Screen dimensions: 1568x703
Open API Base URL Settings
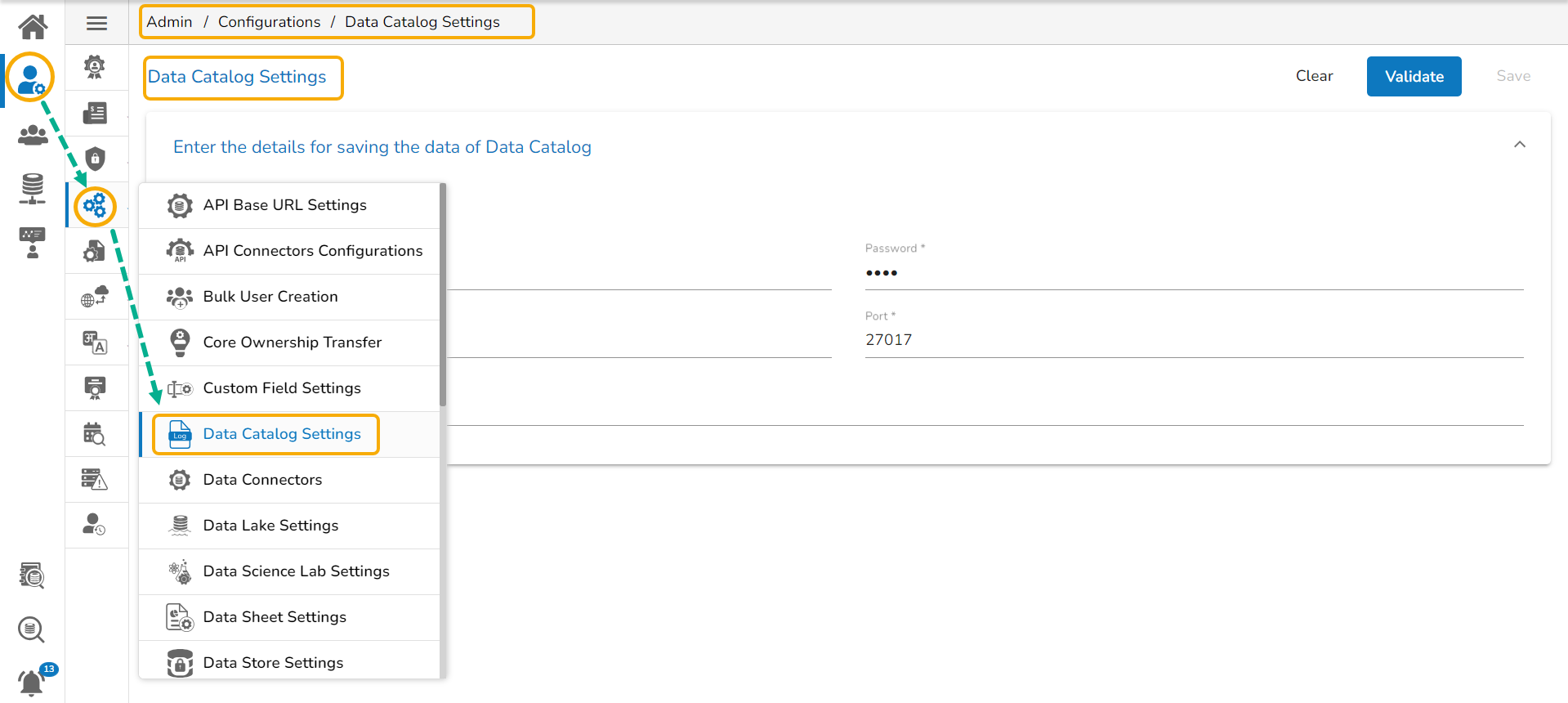[284, 205]
